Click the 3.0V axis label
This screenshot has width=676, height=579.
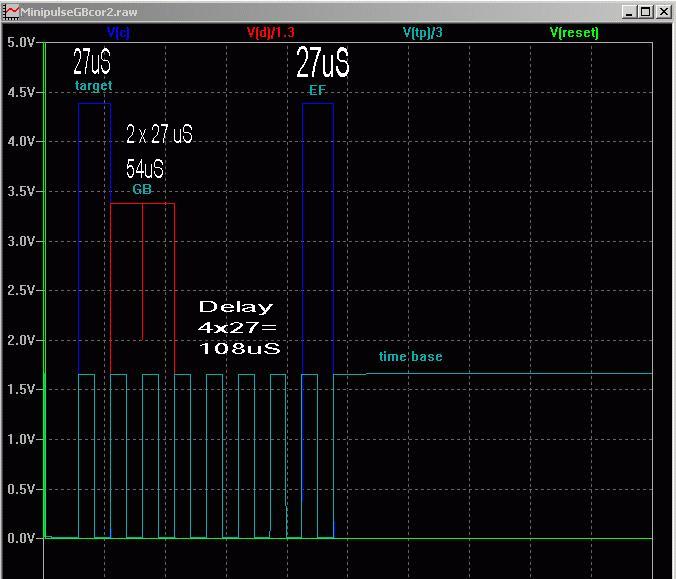click(21, 241)
